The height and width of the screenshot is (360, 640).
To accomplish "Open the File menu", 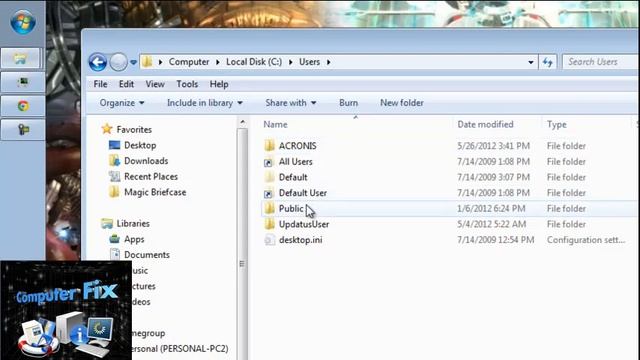I will click(100, 84).
